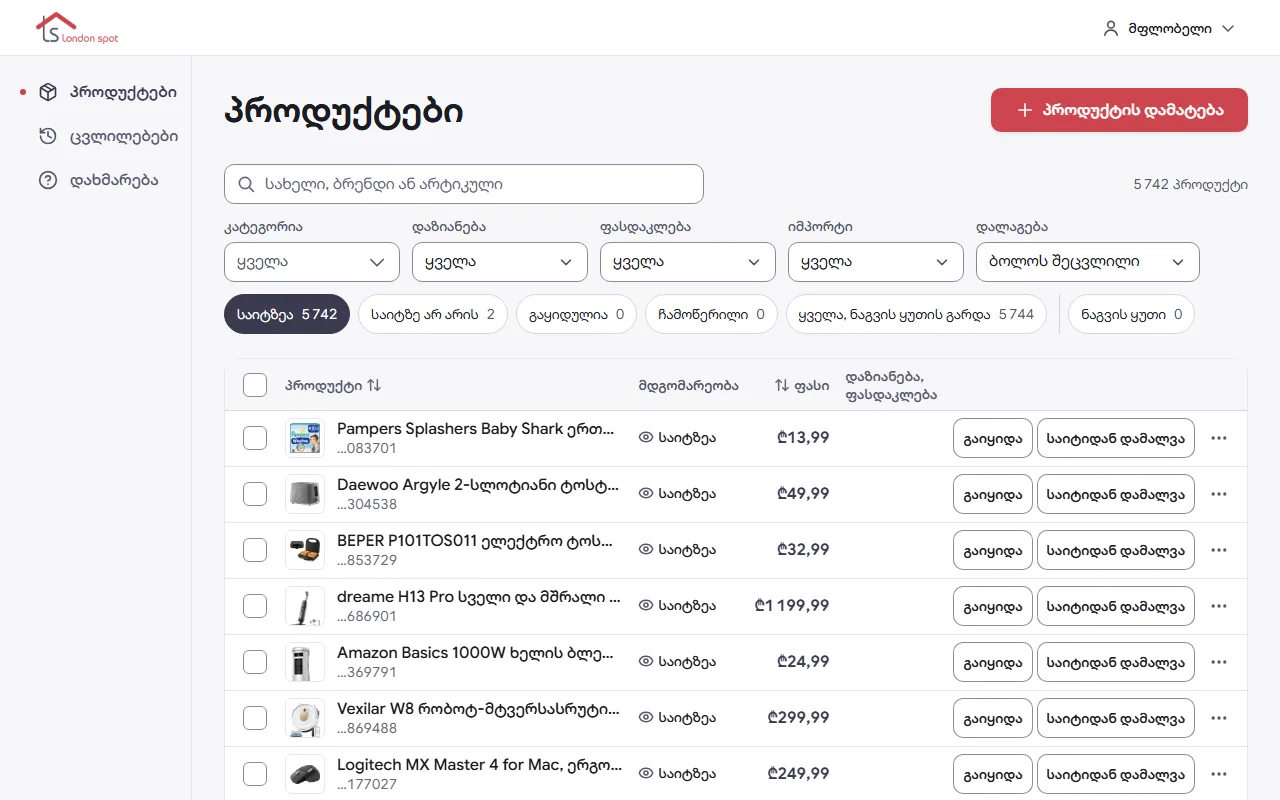Check the Daewoo Argyle row checkbox
This screenshot has height=800, width=1280.
[255, 494]
